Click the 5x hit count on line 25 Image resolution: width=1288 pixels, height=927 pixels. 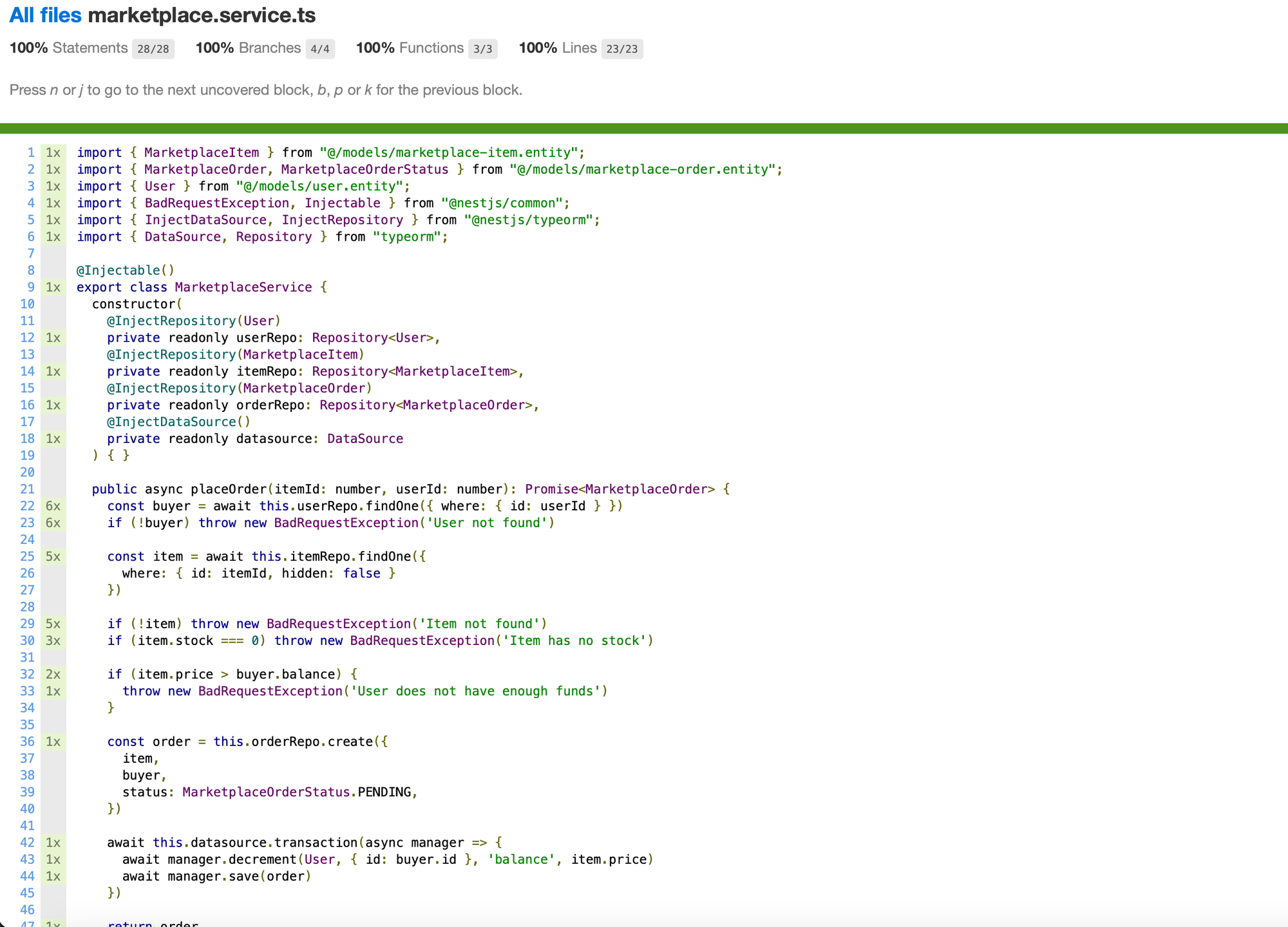(x=53, y=556)
